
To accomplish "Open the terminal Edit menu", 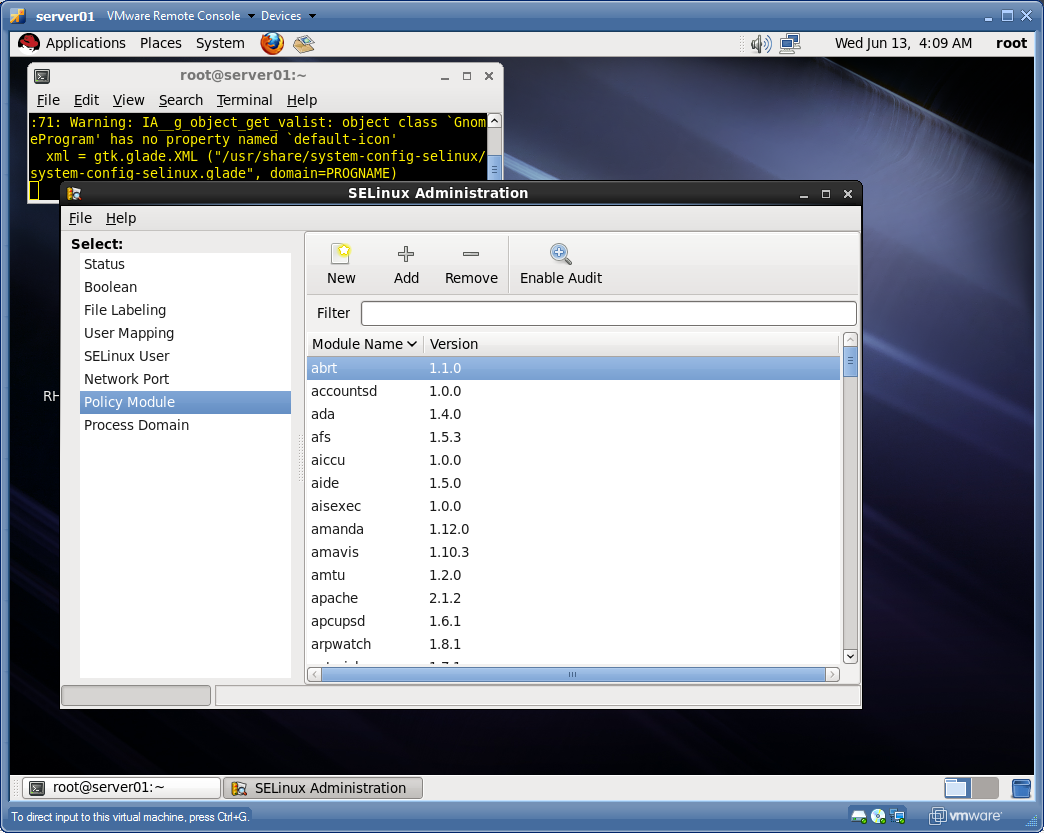I will point(86,101).
